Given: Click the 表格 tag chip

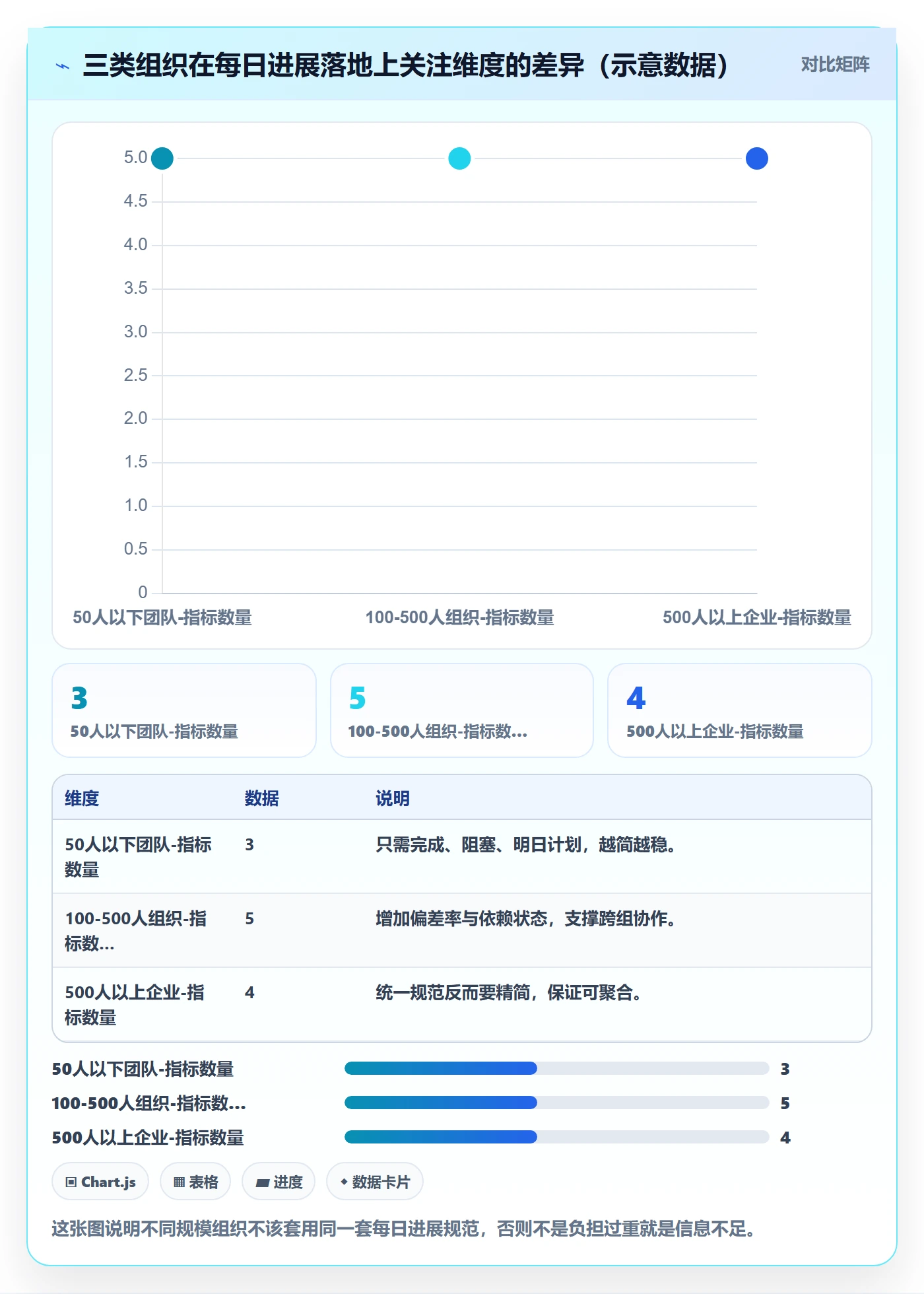Looking at the screenshot, I should pos(195,1182).
